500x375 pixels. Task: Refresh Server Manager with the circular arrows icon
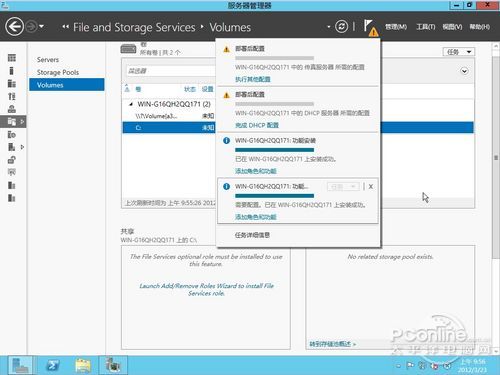(341, 27)
